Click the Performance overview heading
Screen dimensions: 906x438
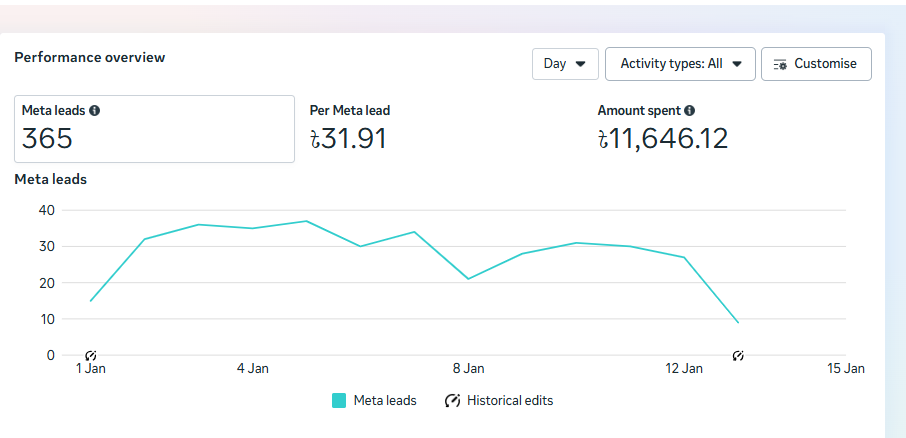(90, 57)
